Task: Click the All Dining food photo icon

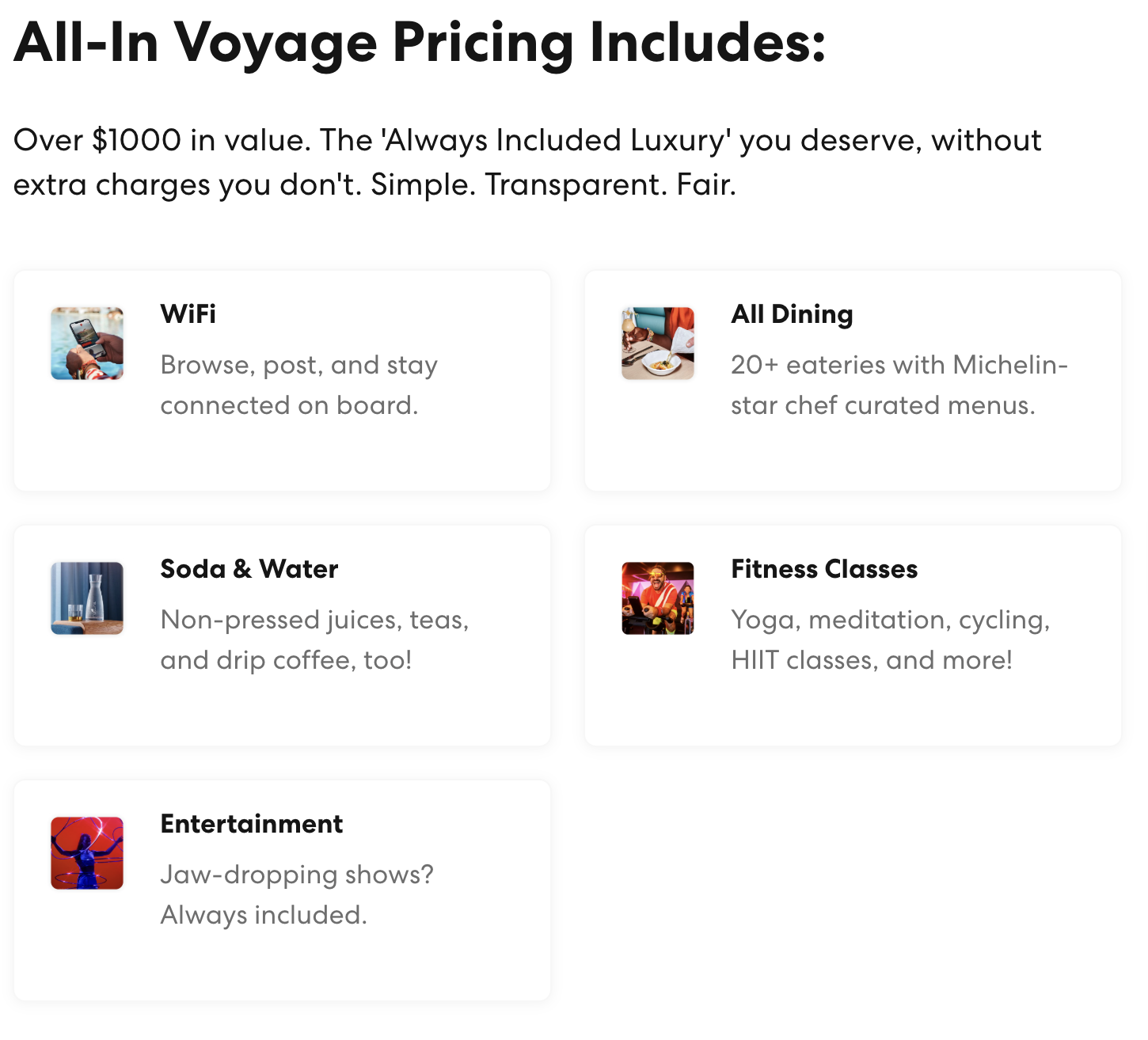Action: (x=658, y=344)
